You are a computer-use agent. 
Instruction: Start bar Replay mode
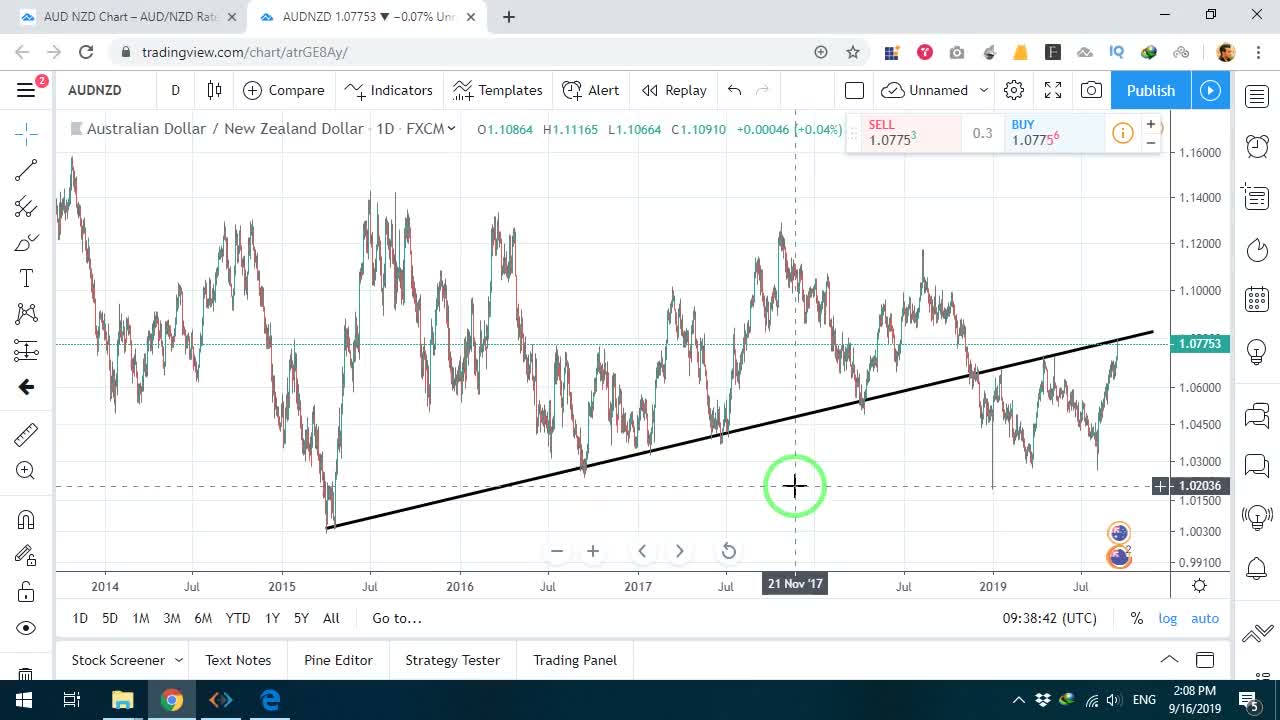point(674,90)
